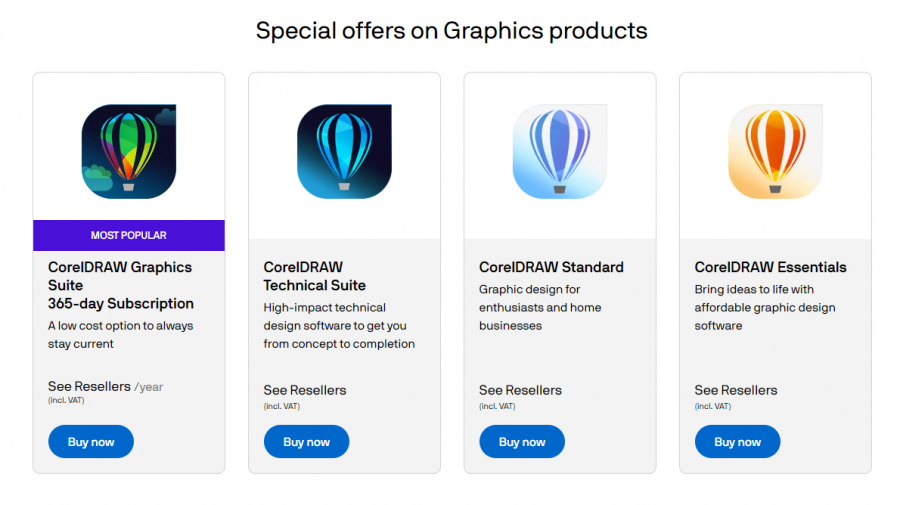The height and width of the screenshot is (505, 900).
Task: Click the 'A low cost option' description text
Action: (121, 335)
